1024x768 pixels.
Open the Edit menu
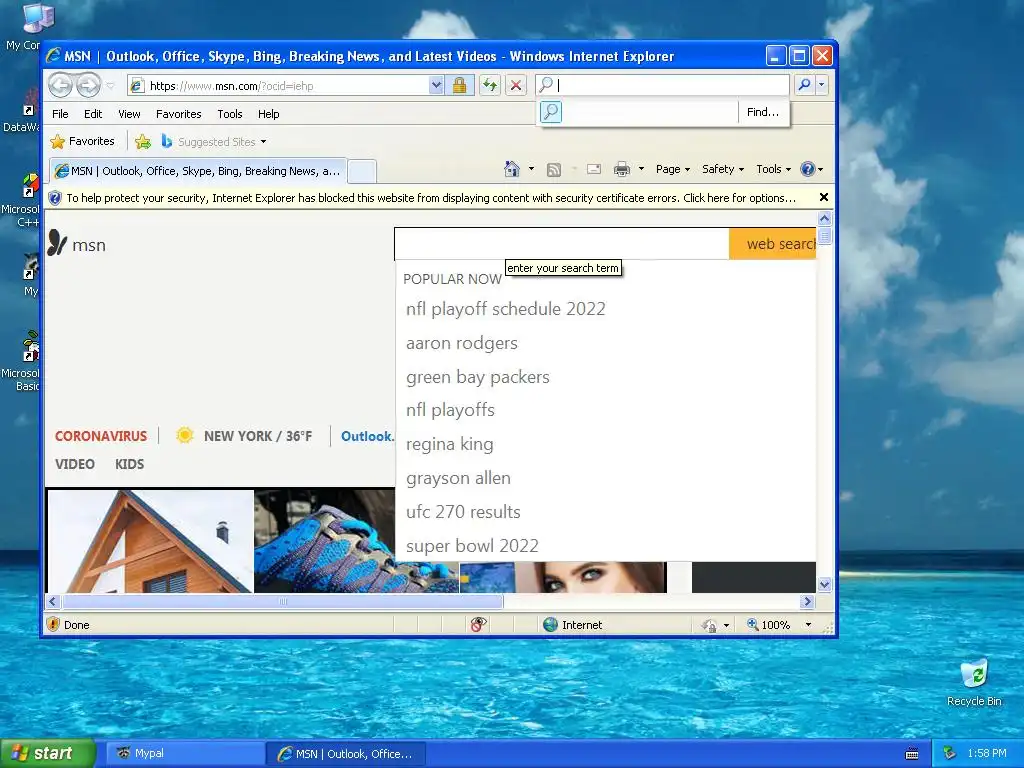point(93,114)
